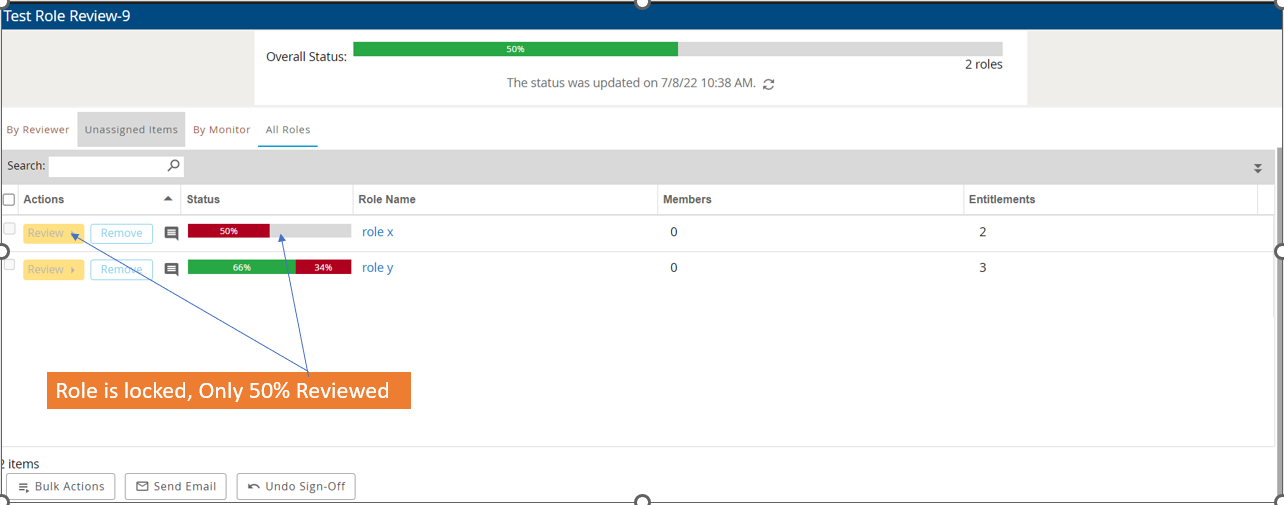The width and height of the screenshot is (1284, 505).
Task: Check the role x row checkbox
Action: click(9, 230)
